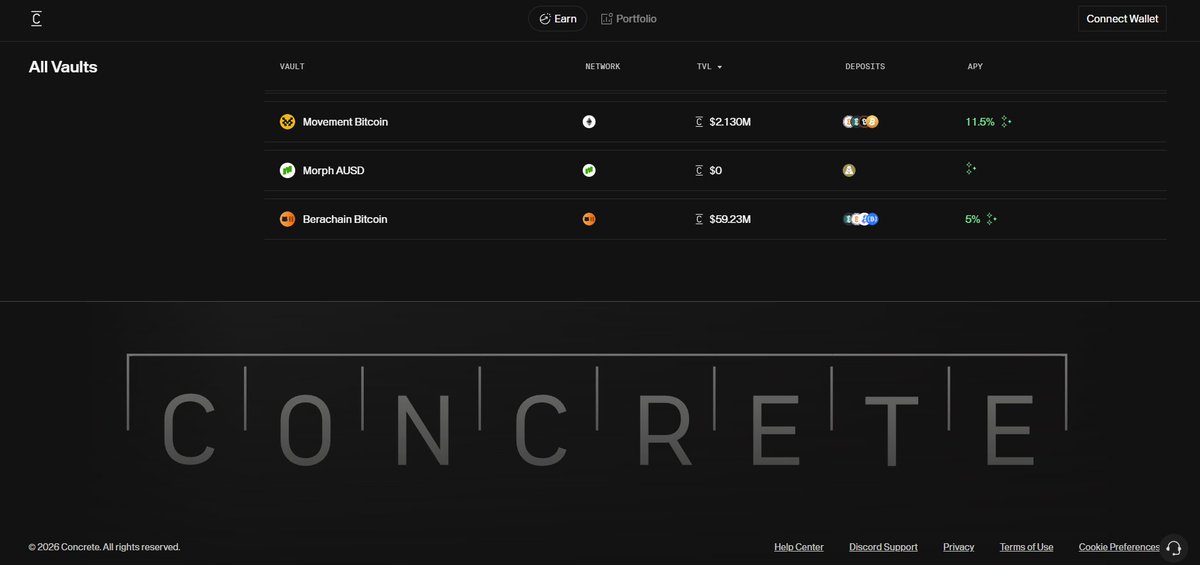Click the APY column header
The height and width of the screenshot is (565, 1200).
coord(975,67)
